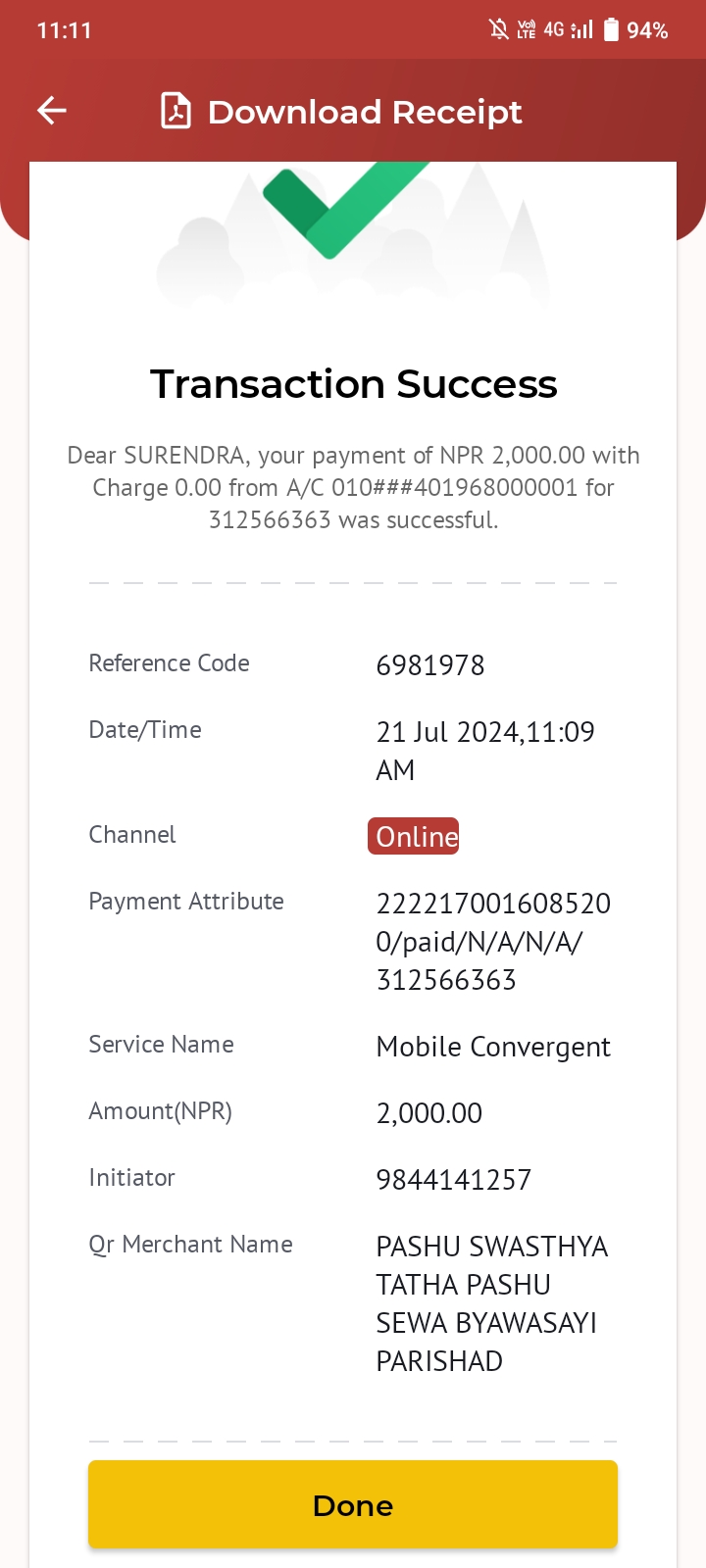Tap the Transaction Success heading
The image size is (706, 1568).
(353, 384)
